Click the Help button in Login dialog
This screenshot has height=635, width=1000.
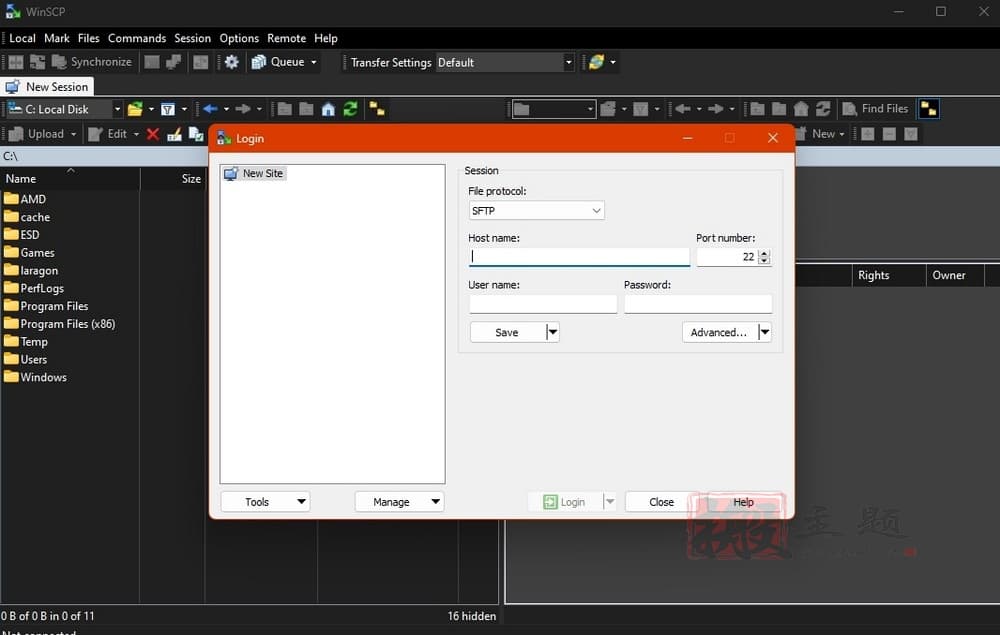pyautogui.click(x=743, y=502)
